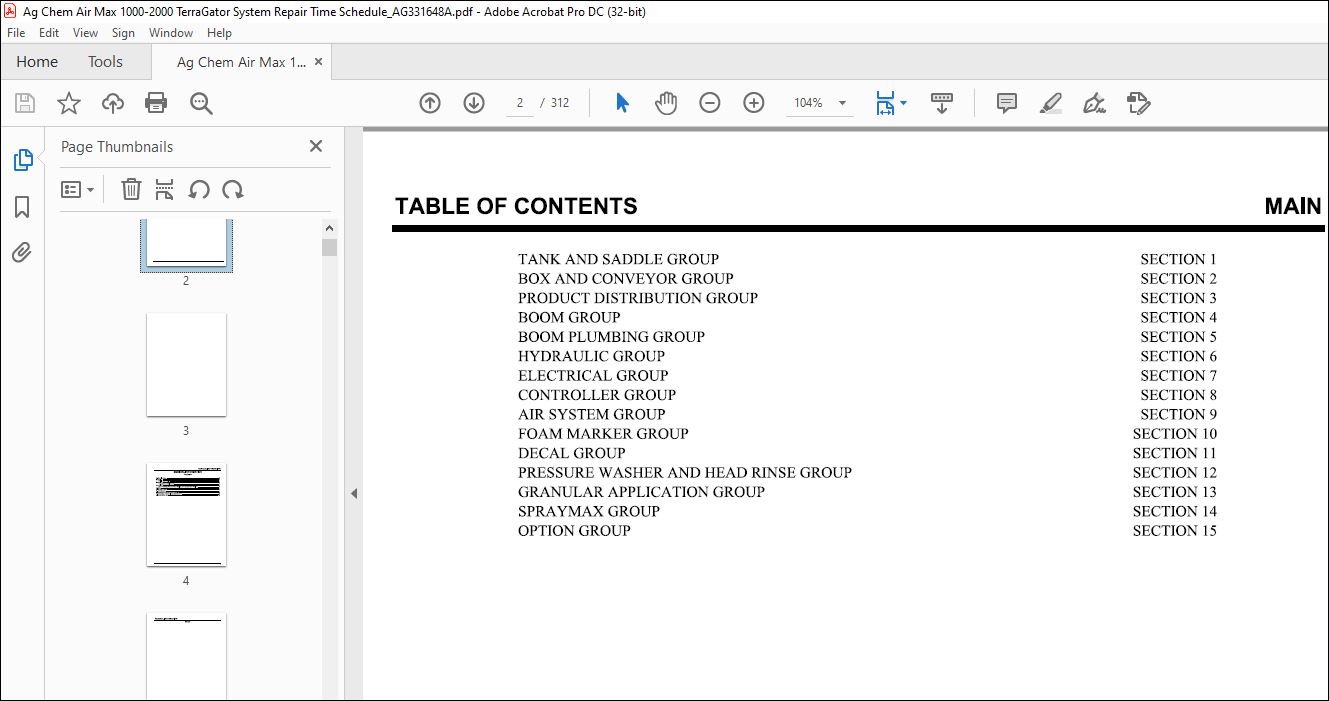1329x701 pixels.
Task: Click 'GRANULAR APPLICATION GROUP' entry
Action: coord(641,492)
